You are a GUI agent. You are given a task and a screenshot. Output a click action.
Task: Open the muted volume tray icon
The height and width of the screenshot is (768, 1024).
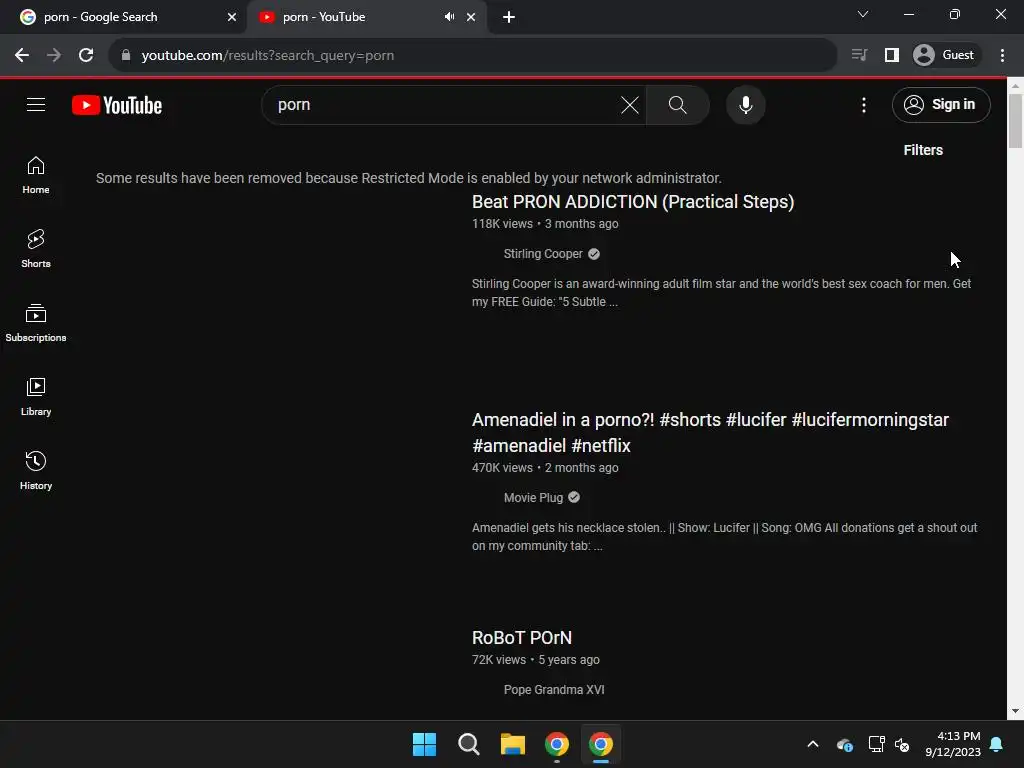click(x=902, y=744)
